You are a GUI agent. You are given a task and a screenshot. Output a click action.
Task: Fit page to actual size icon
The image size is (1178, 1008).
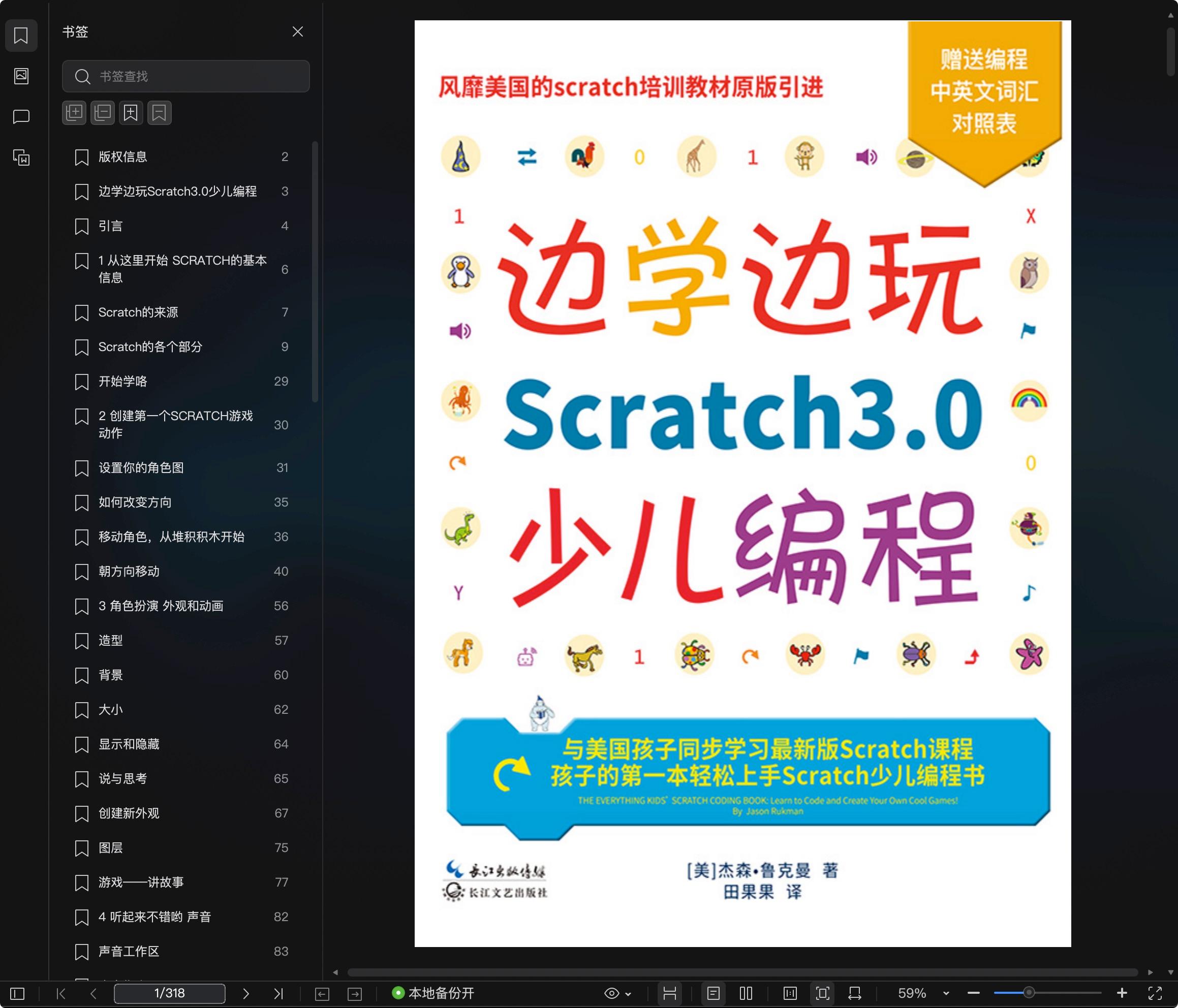pos(790,993)
